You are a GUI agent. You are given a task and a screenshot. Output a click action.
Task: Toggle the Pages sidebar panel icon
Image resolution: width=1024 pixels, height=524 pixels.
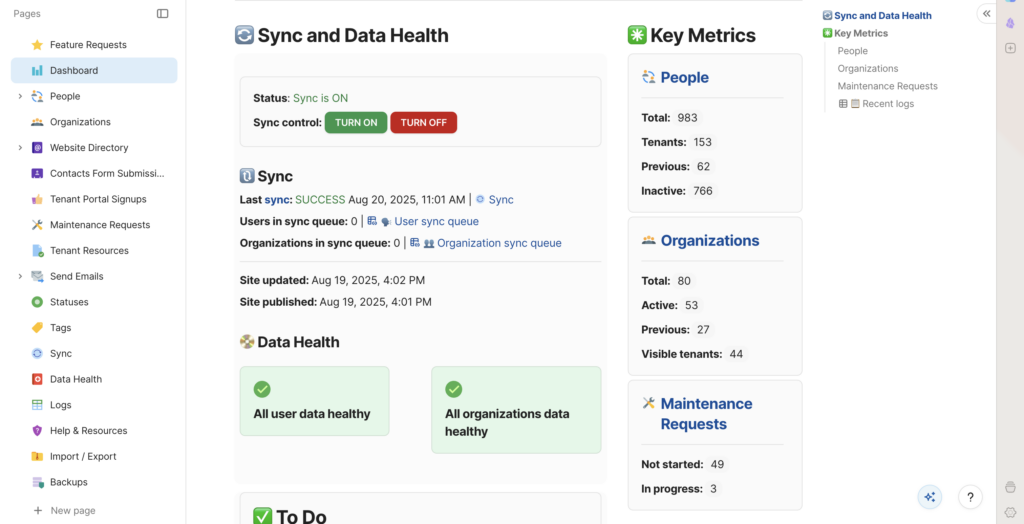(163, 14)
